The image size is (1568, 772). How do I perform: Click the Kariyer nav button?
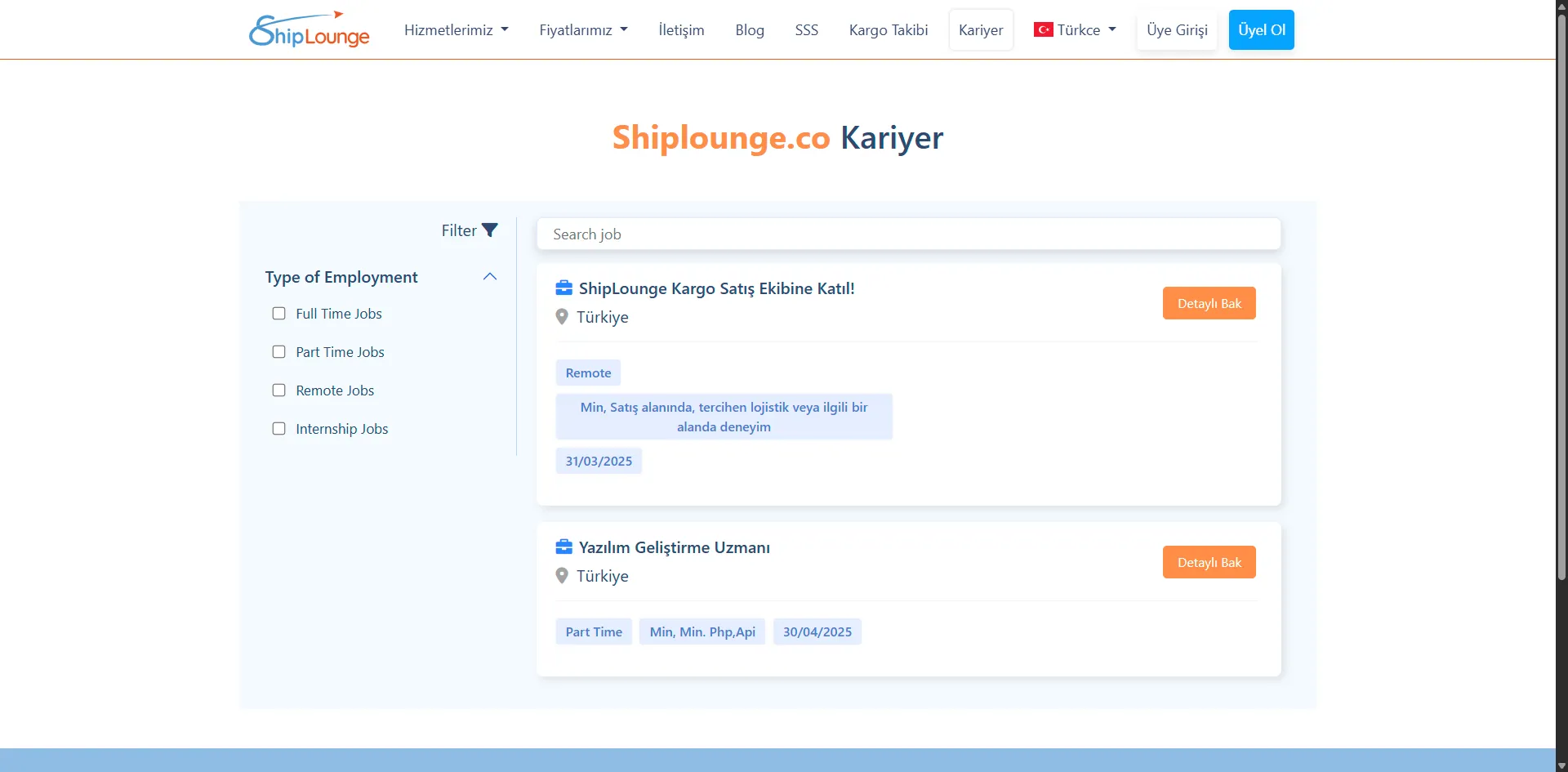point(981,30)
